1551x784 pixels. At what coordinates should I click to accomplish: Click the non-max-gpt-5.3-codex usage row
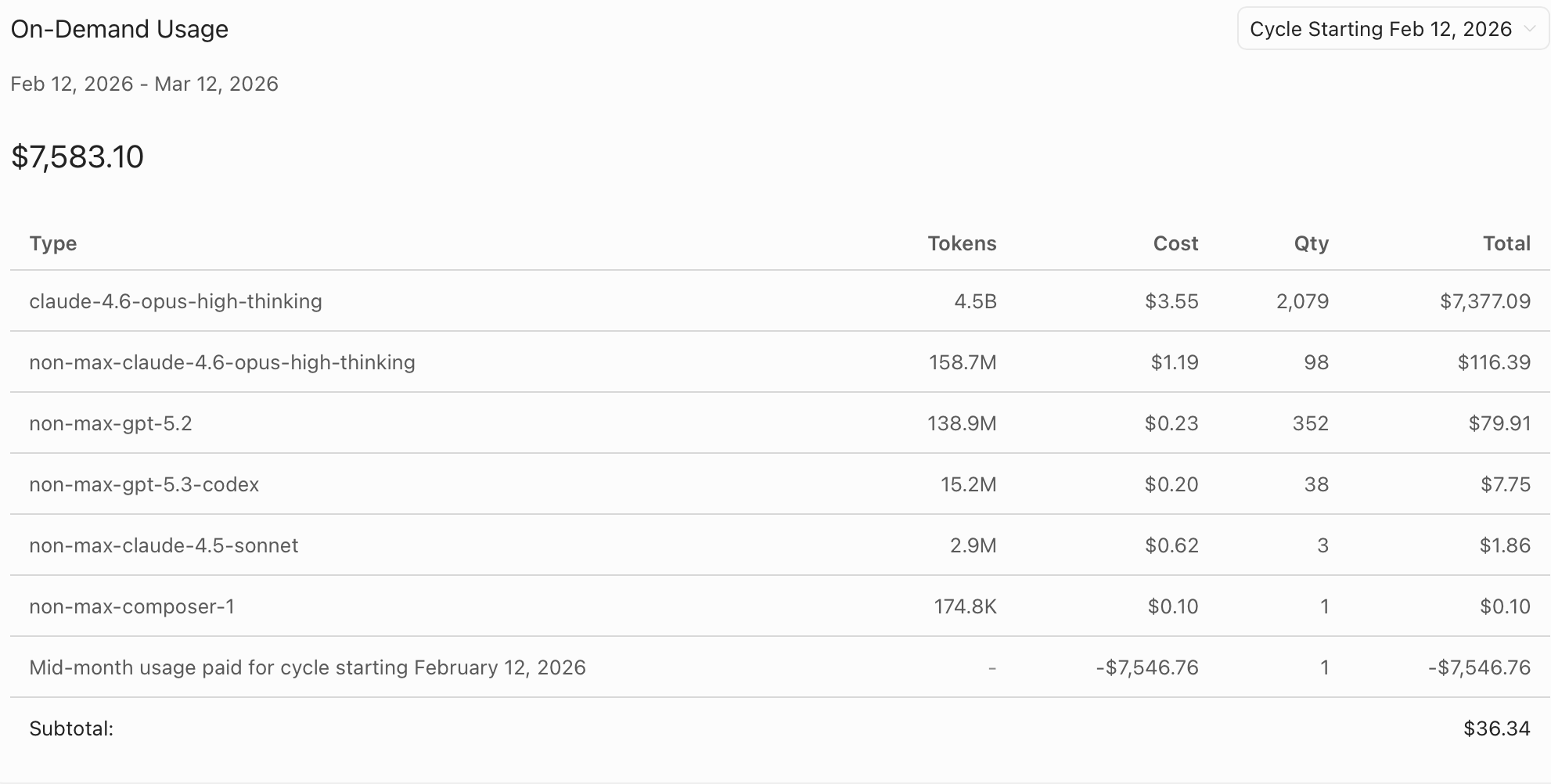(779, 484)
